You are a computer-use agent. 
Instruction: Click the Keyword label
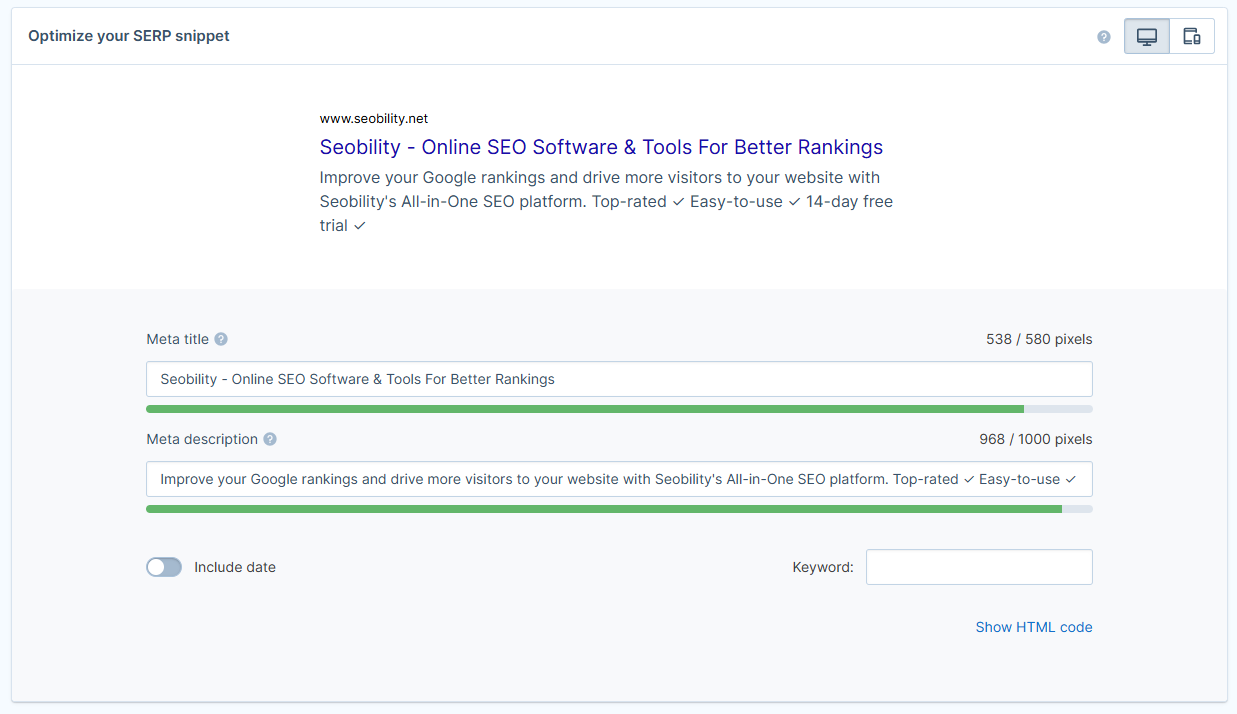pos(822,567)
